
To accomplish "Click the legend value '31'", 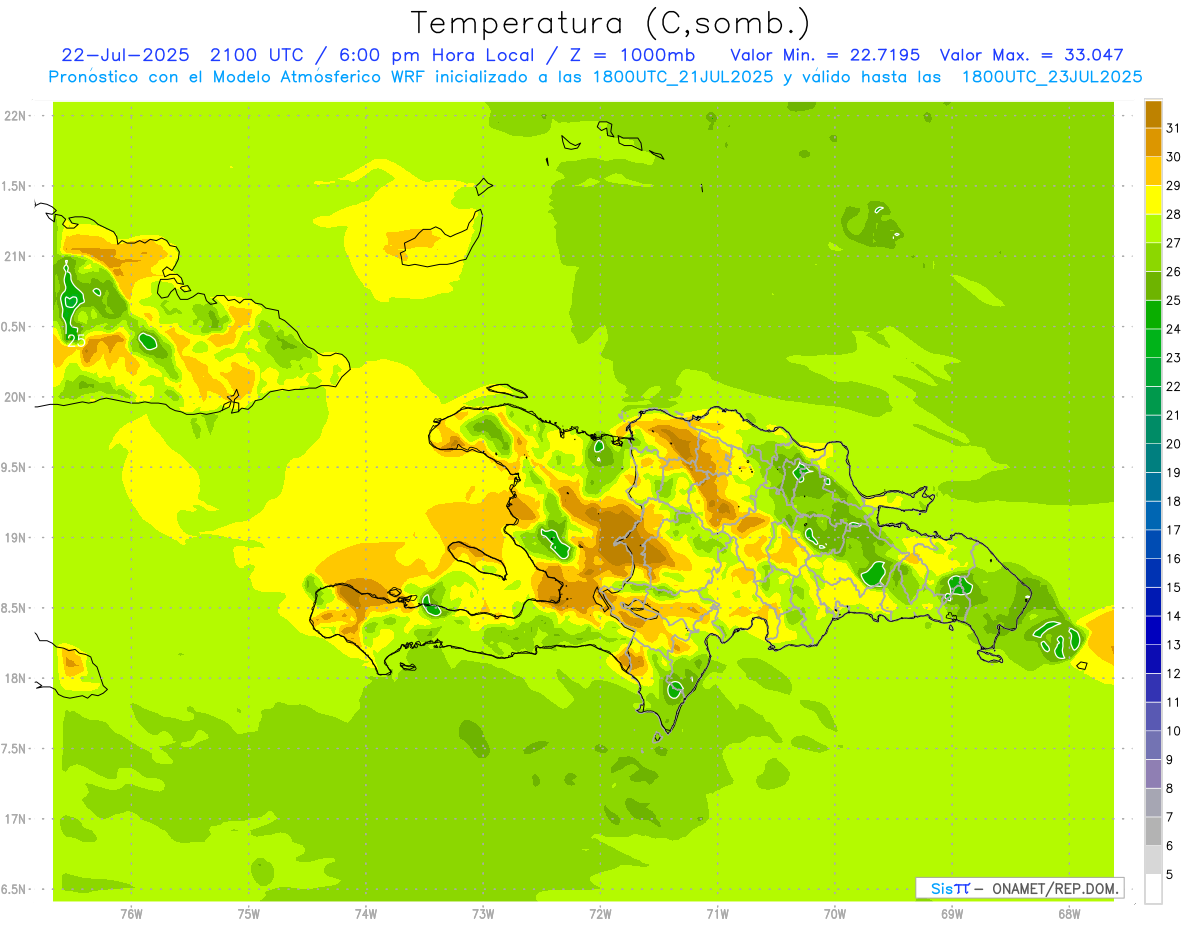I will click(x=1174, y=127).
